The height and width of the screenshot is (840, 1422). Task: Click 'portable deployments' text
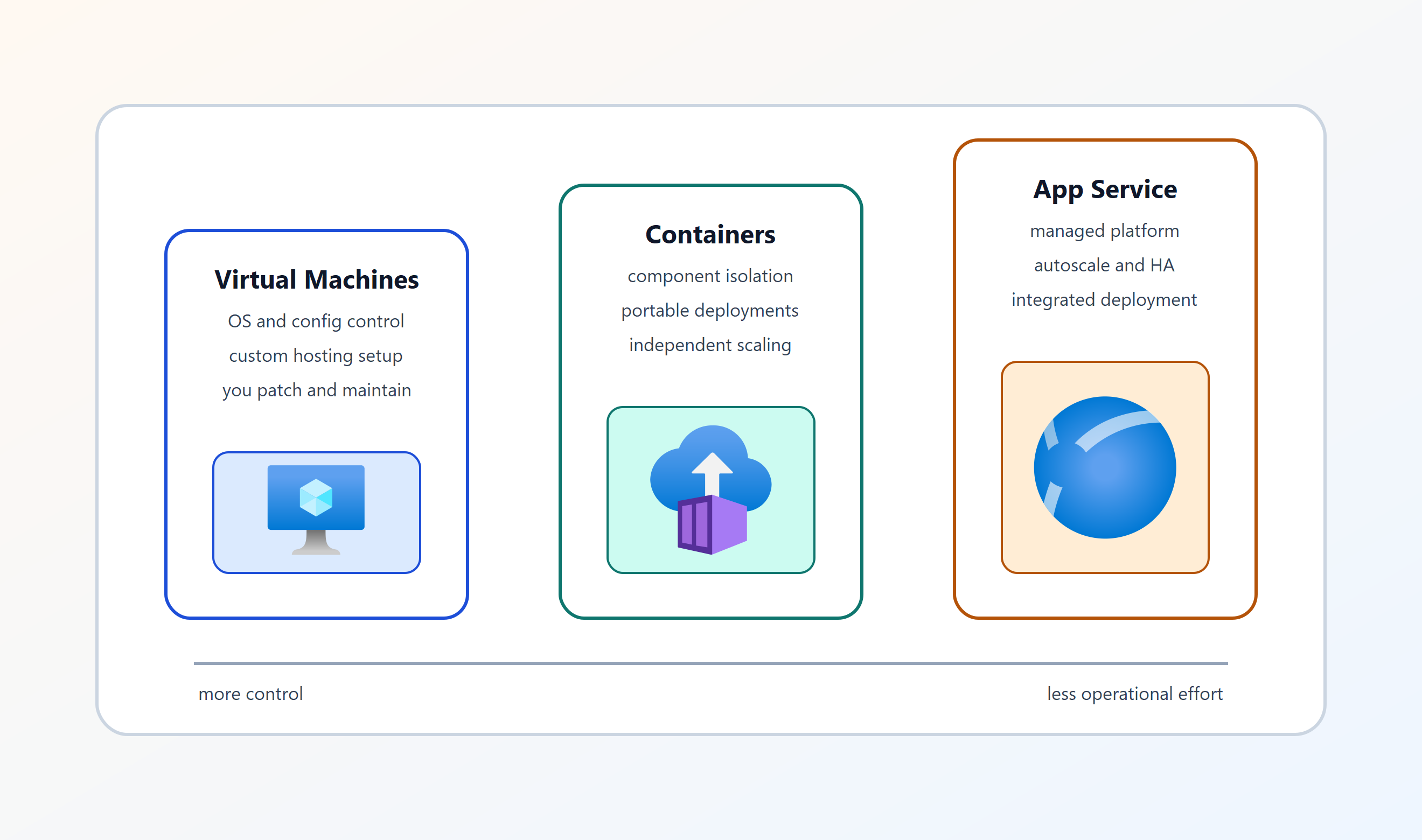tap(710, 310)
